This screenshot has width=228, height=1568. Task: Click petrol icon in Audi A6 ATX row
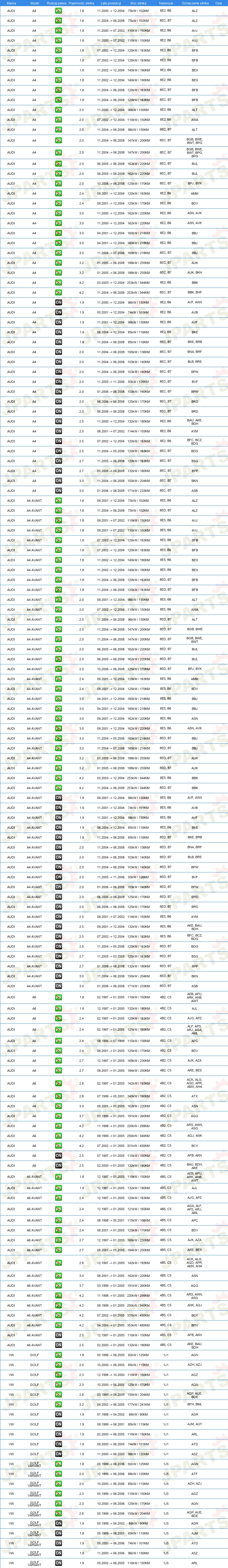coord(59,1096)
